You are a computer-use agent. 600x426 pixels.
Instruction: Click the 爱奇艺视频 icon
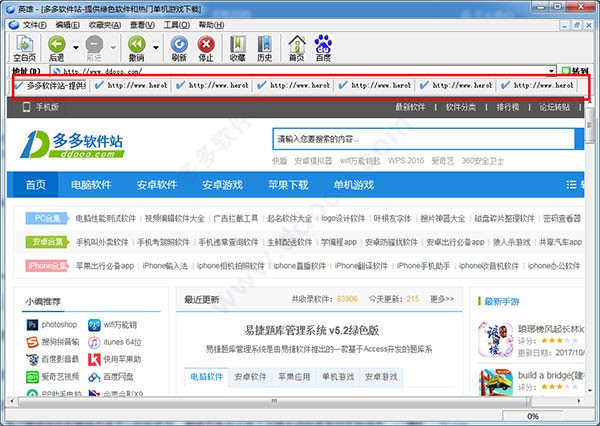click(33, 377)
